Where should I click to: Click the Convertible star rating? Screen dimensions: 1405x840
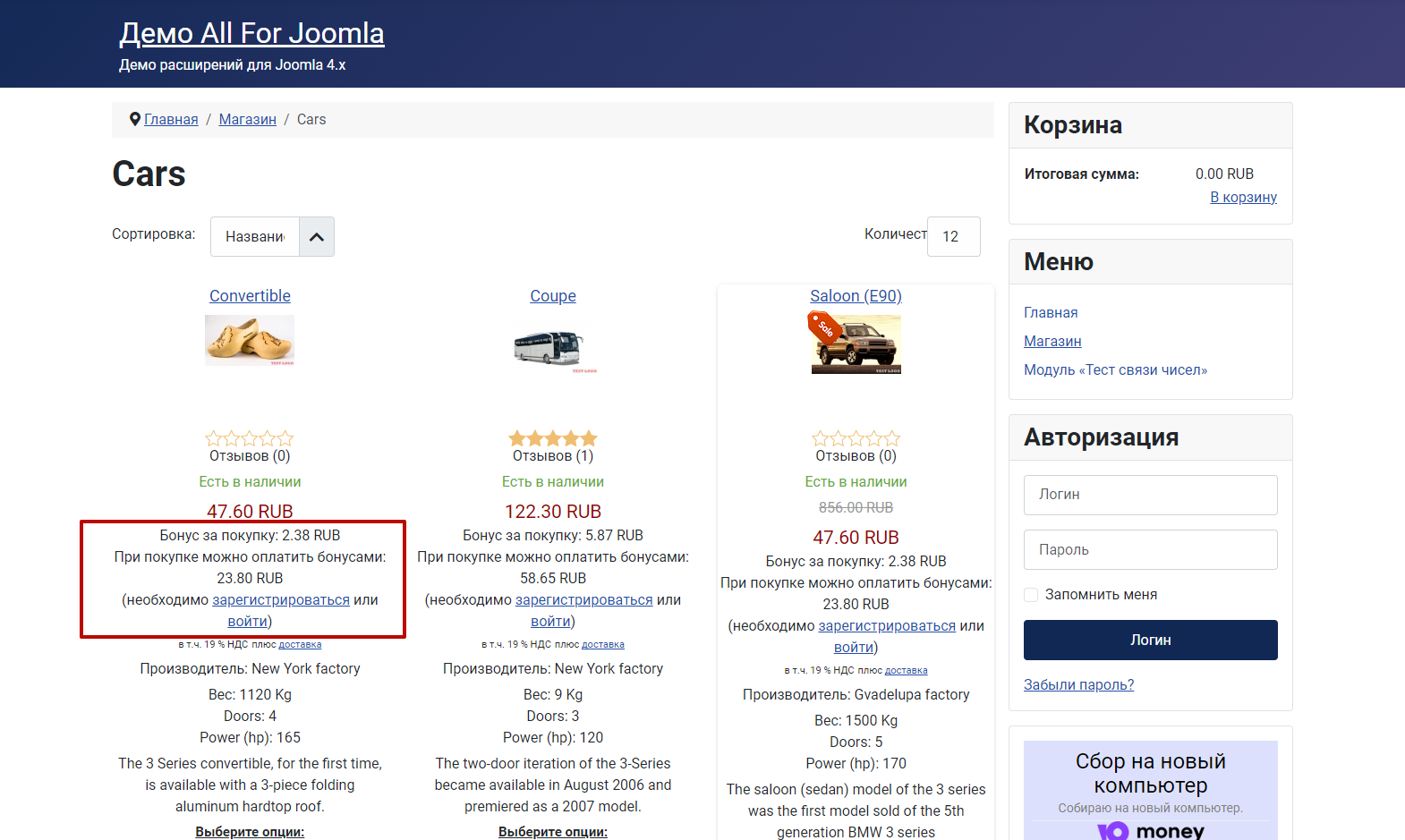(x=250, y=438)
